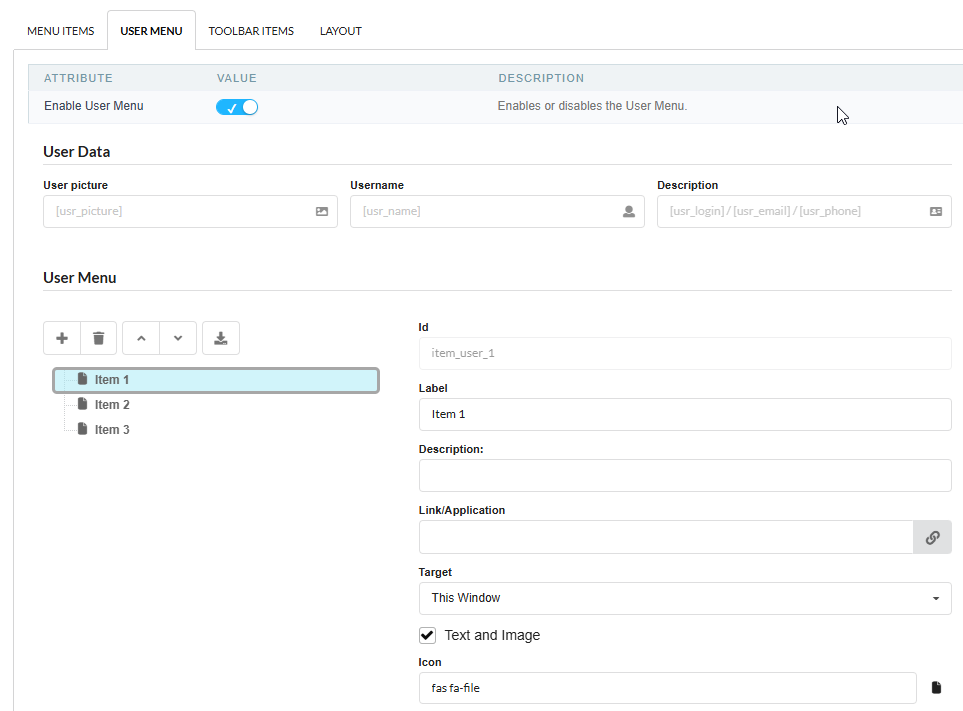Click the icon chooser next to fas fa-file
Screen dimensions: 963x711
point(936,687)
